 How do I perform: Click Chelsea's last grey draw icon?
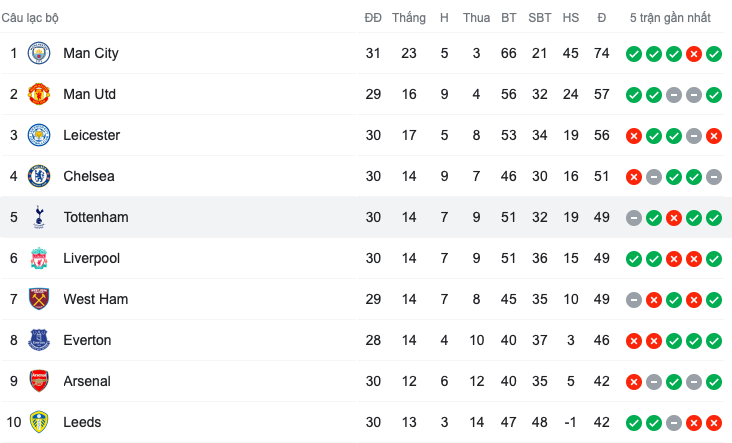point(713,176)
